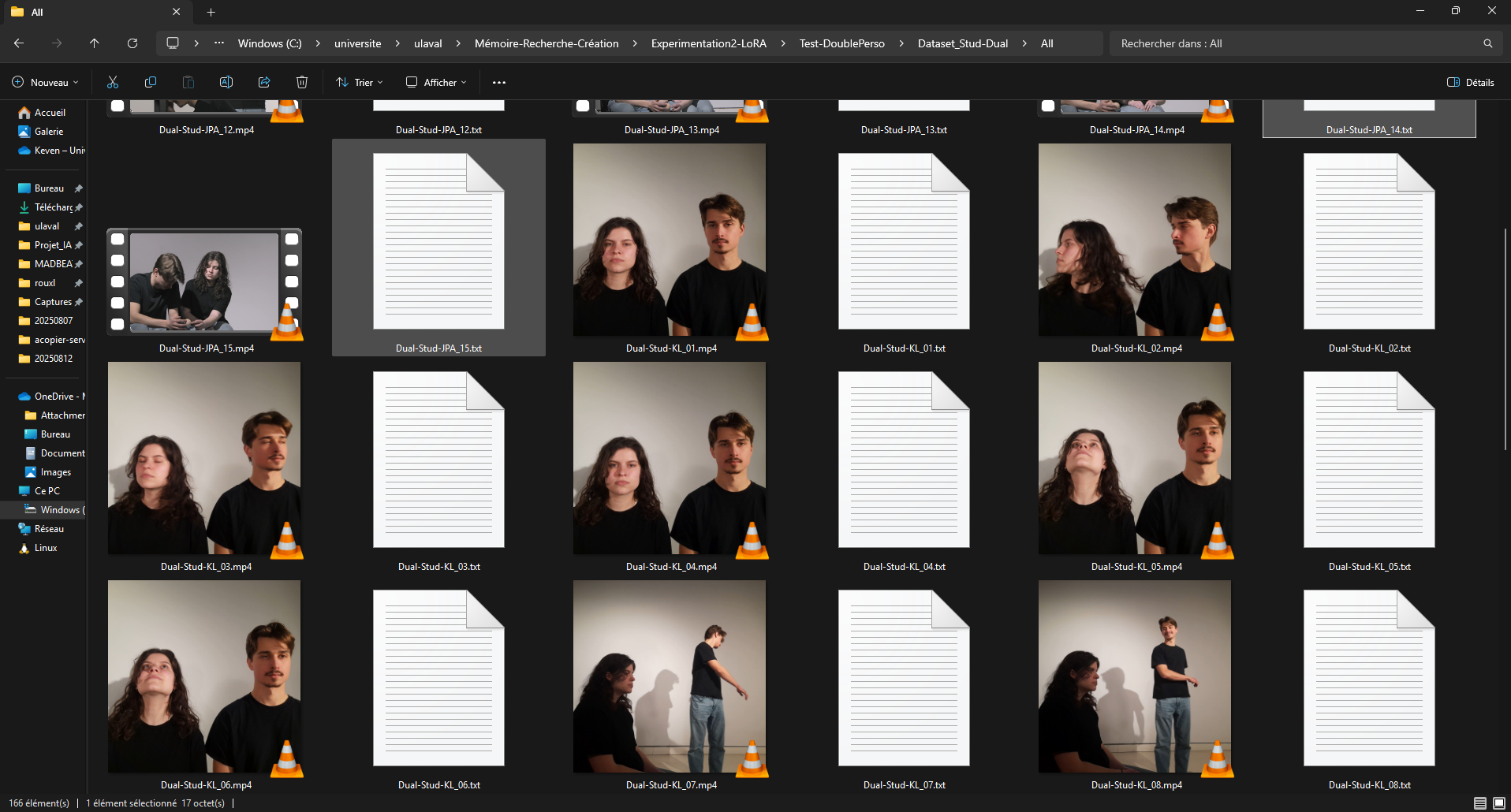Screen dimensions: 1511x812
Task: Open the Nouveau dropdown
Action: pos(46,82)
